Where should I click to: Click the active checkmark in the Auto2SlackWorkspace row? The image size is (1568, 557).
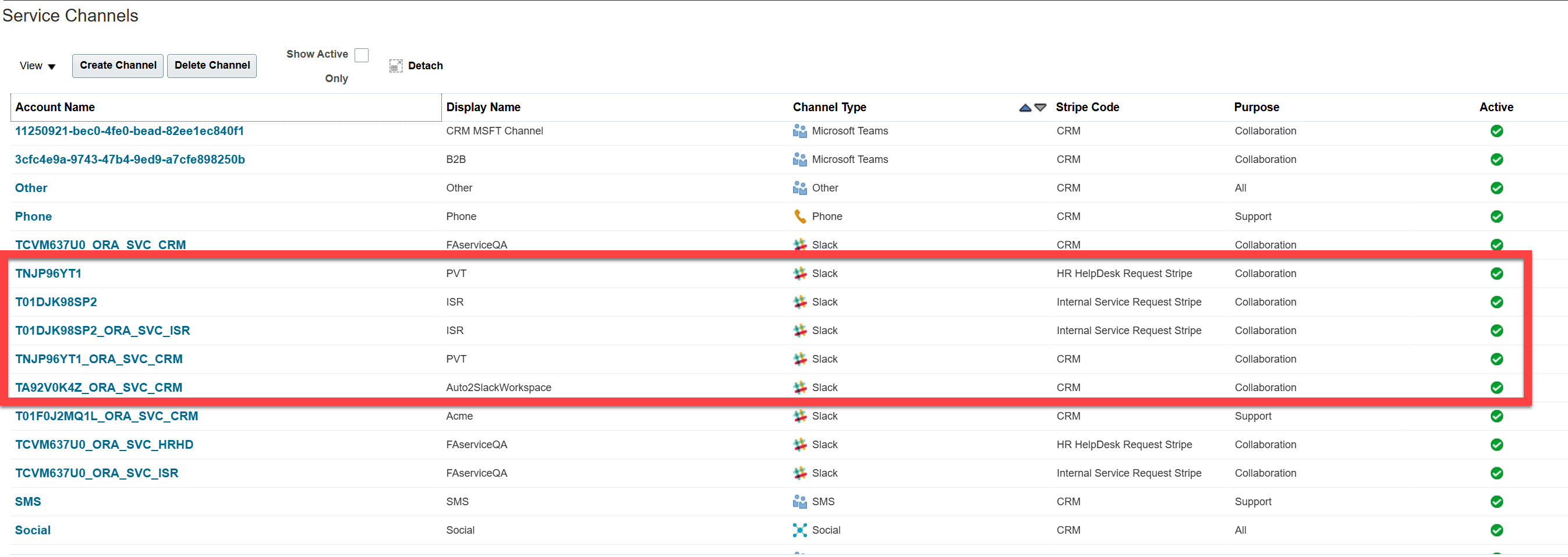pos(1497,388)
